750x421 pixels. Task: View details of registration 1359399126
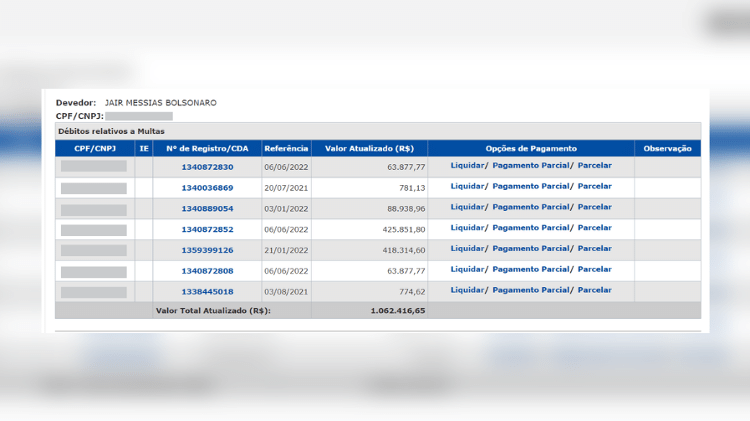pos(207,250)
